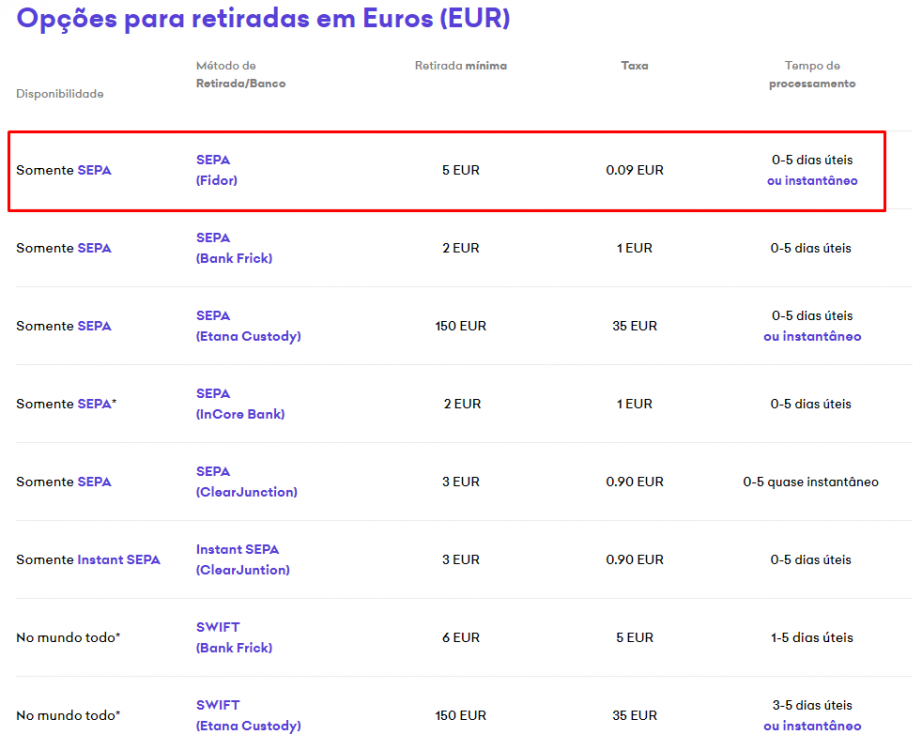Open the Instant SEPA (ClearJuntion) method link

pos(243,559)
